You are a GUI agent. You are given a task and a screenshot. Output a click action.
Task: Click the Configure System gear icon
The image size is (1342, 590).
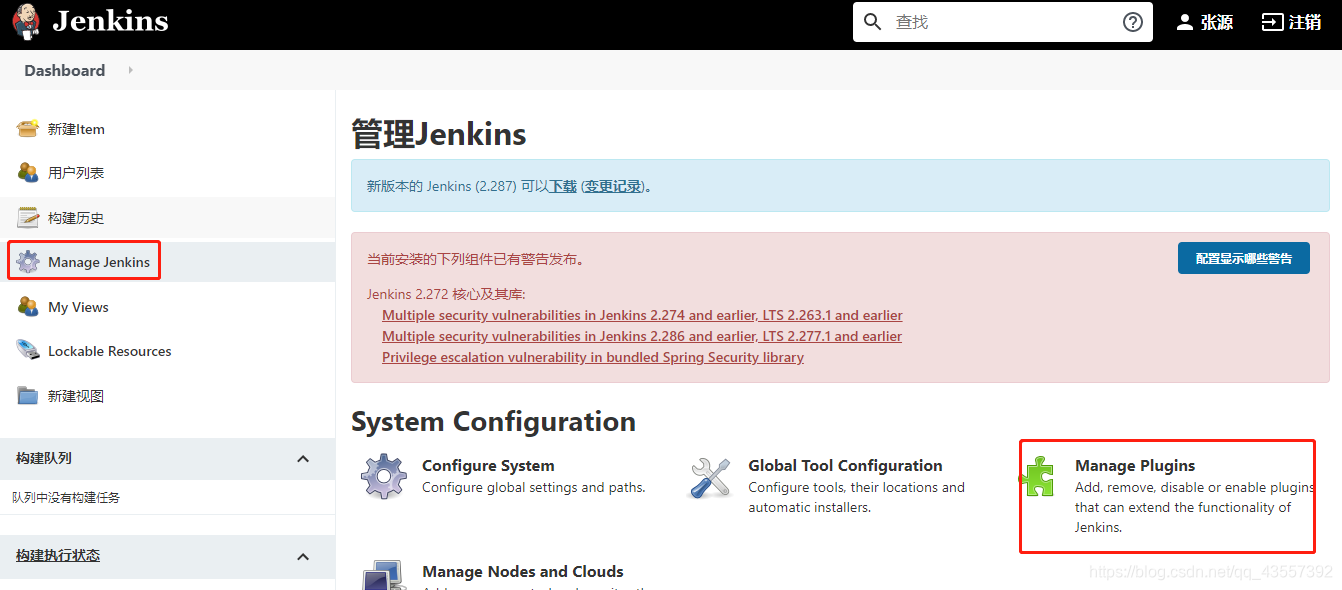click(x=384, y=476)
